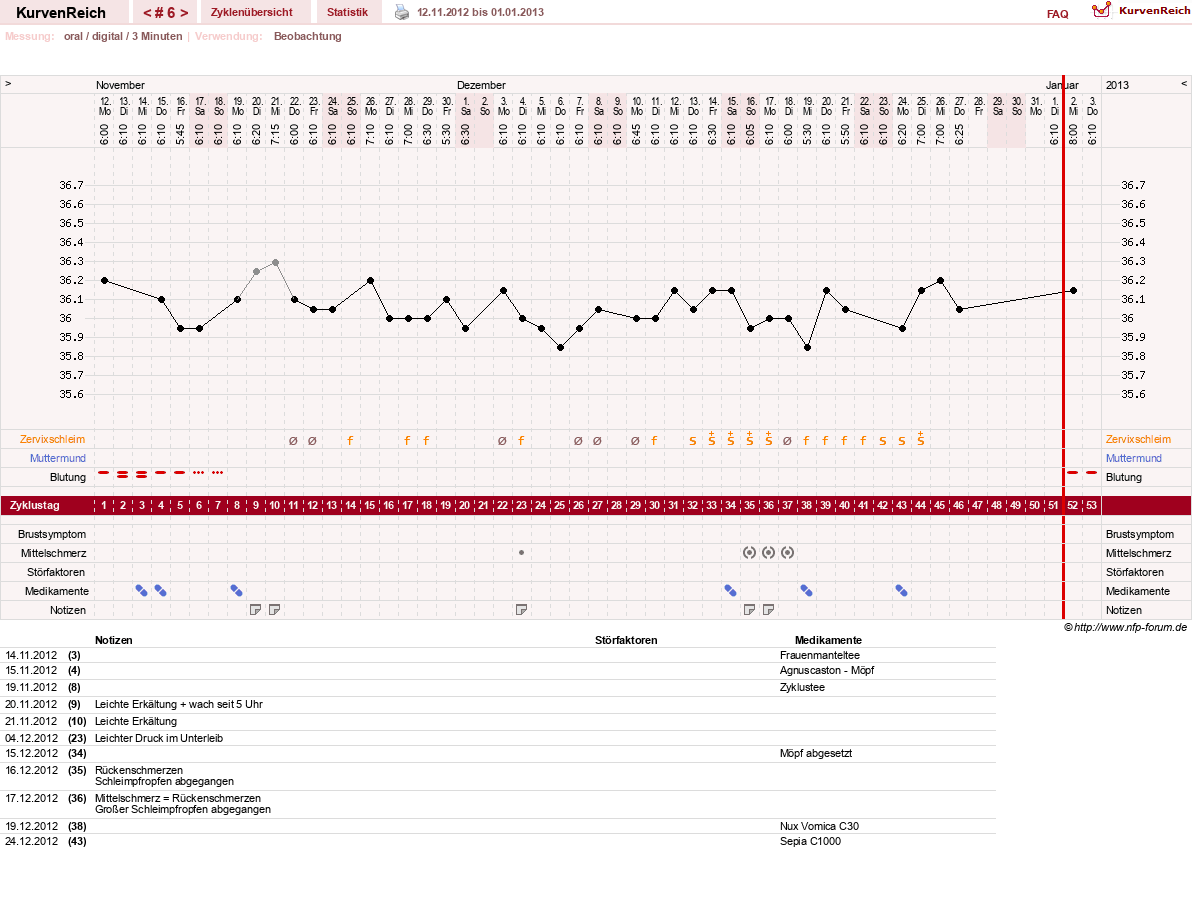The width and height of the screenshot is (1192, 907).
Task: Click the medication pill icon on cycle day 3
Action: tap(141, 591)
